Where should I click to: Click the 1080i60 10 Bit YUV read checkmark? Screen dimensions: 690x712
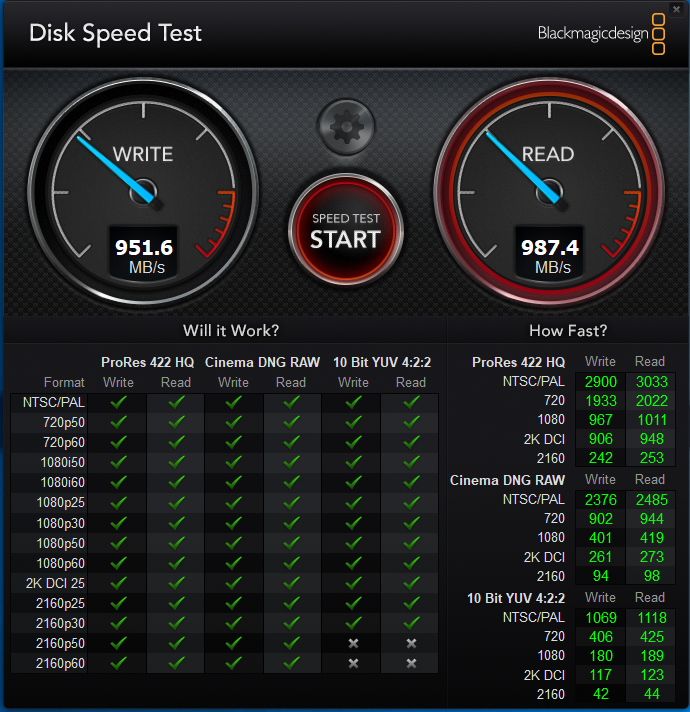(411, 482)
